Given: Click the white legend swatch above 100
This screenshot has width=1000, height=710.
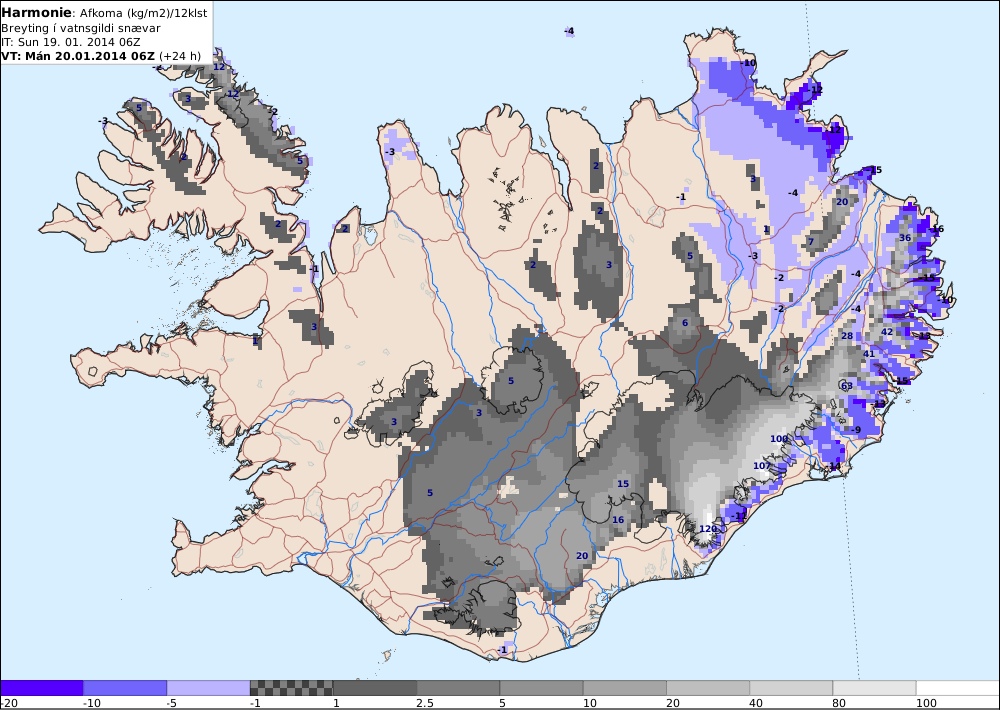Looking at the screenshot, I should 958,688.
